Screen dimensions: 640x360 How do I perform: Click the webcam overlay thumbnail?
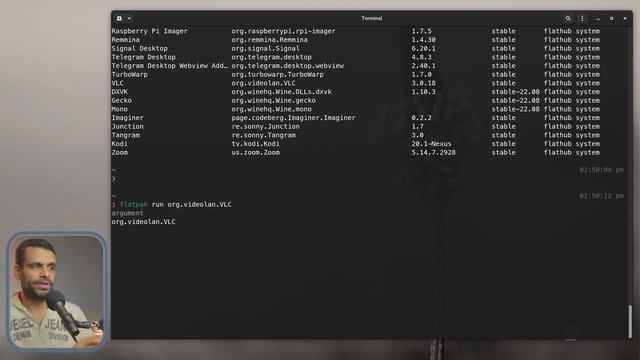(57, 292)
